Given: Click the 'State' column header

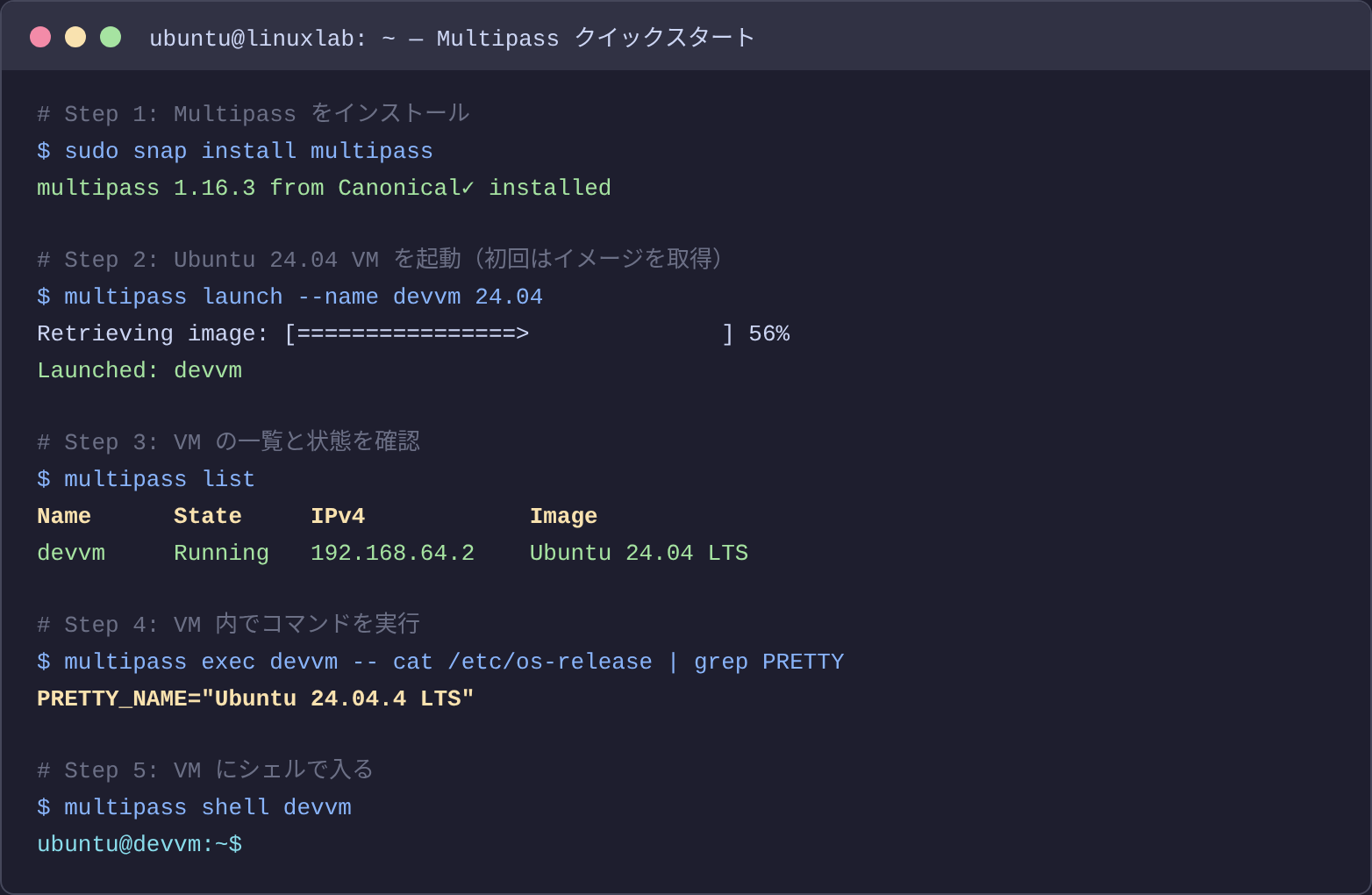Looking at the screenshot, I should tap(208, 516).
